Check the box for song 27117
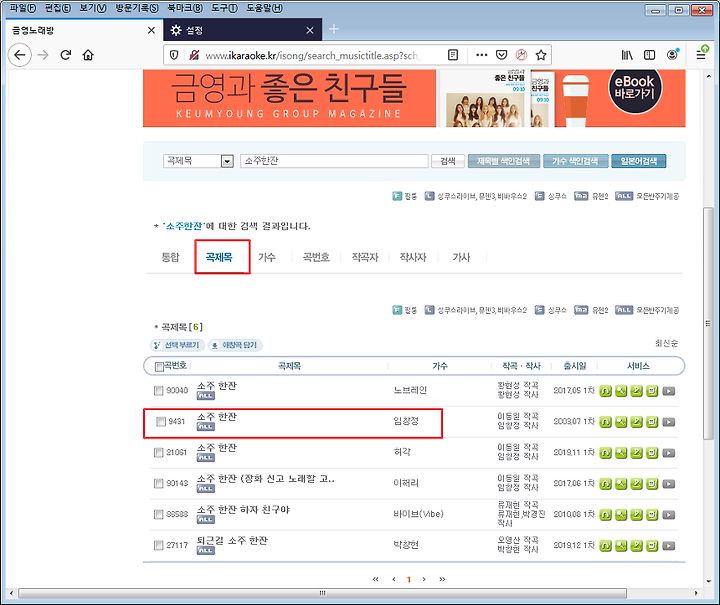This screenshot has height=605, width=720. point(159,545)
